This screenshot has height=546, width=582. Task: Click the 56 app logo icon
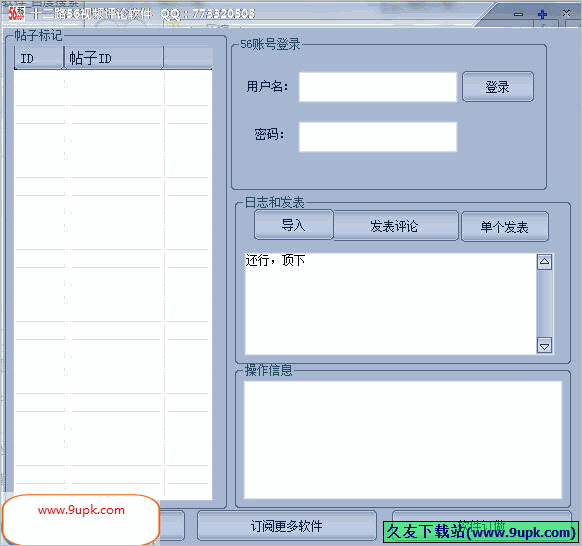point(17,14)
